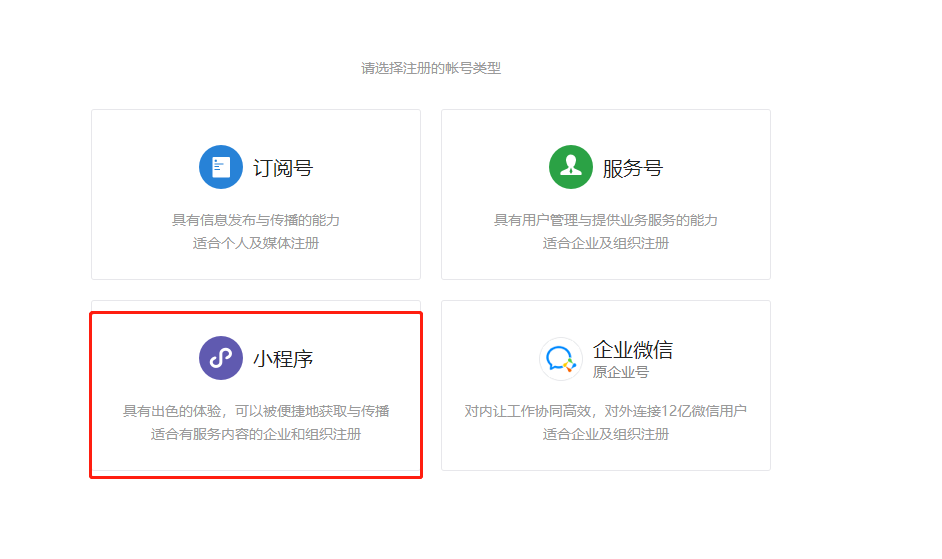The image size is (942, 559).
Task: Select the 服务号 title text
Action: click(x=632, y=168)
